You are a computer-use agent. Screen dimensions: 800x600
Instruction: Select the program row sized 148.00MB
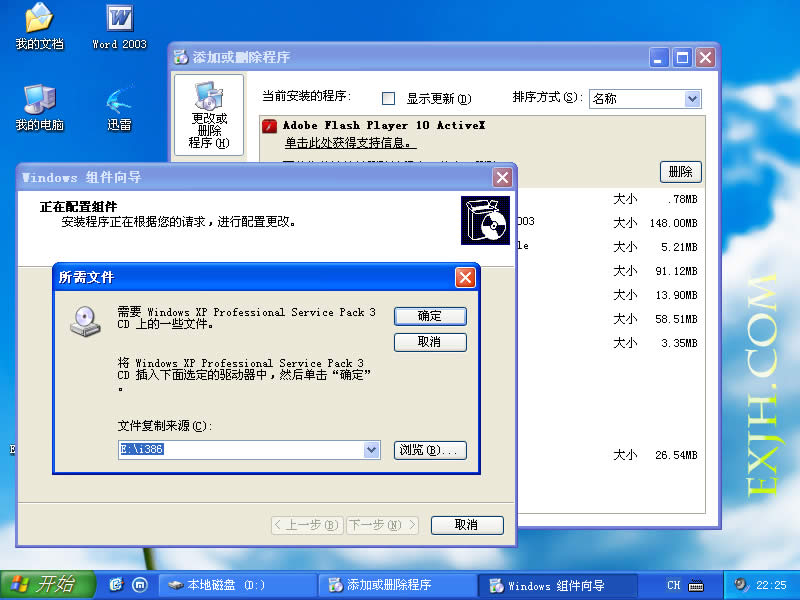click(610, 223)
